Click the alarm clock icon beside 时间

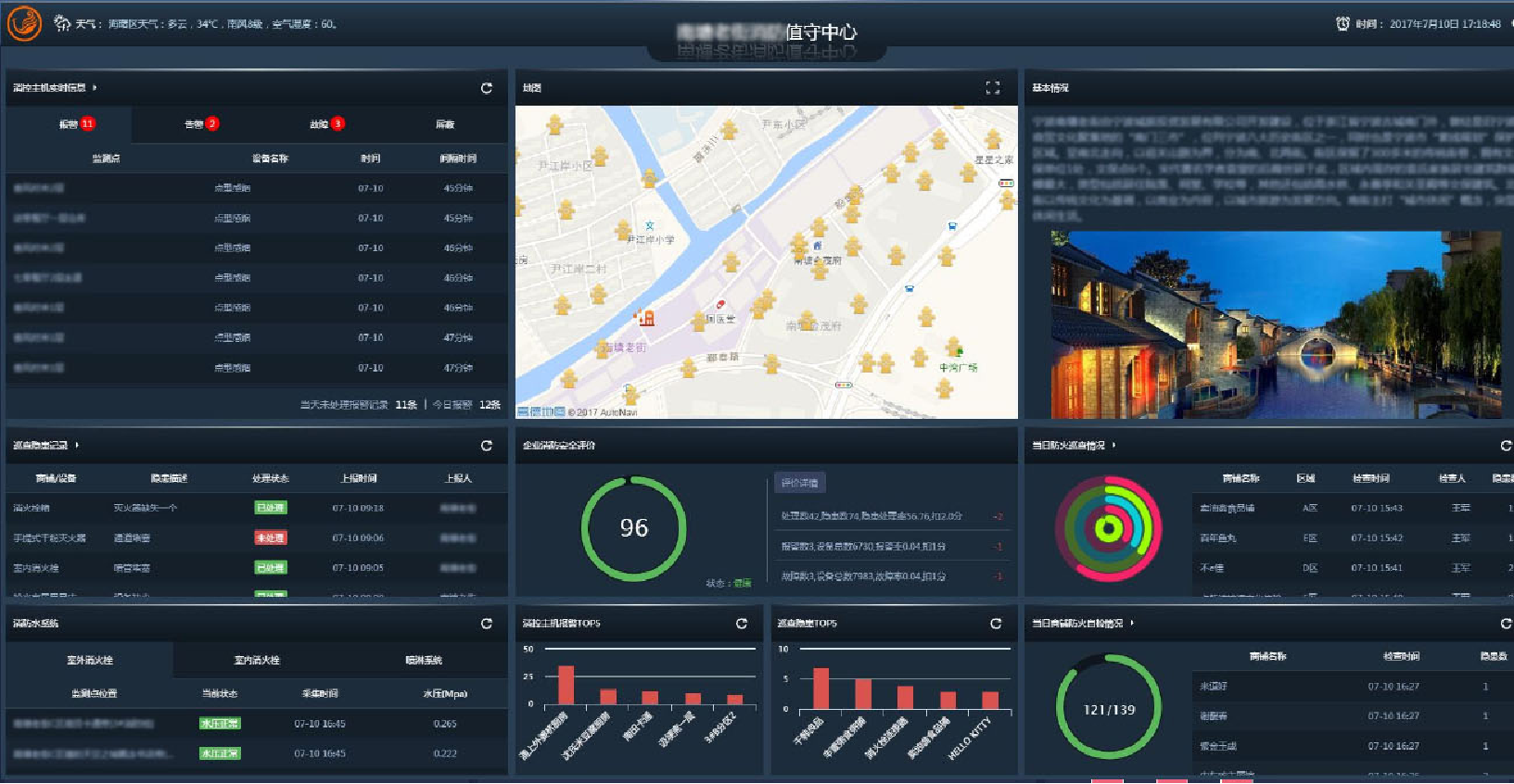pyautogui.click(x=1342, y=23)
